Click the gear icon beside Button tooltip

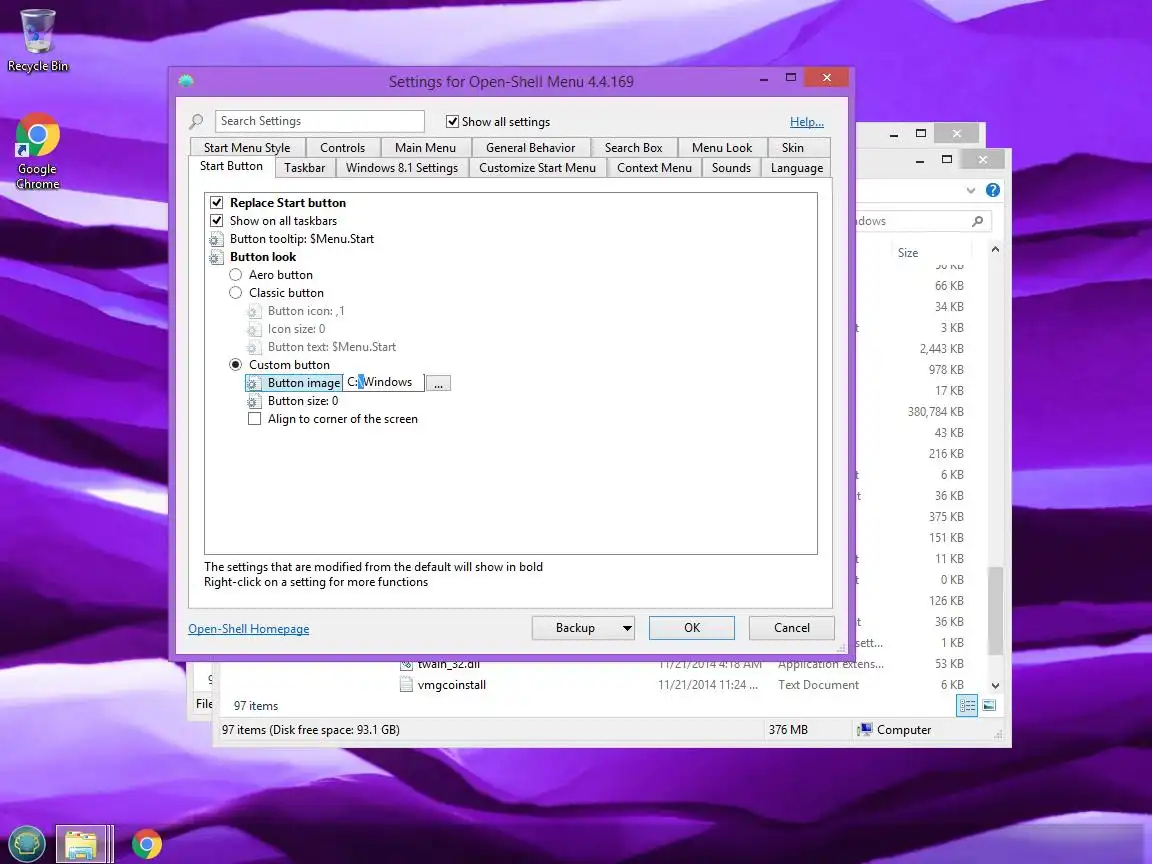[x=216, y=240]
